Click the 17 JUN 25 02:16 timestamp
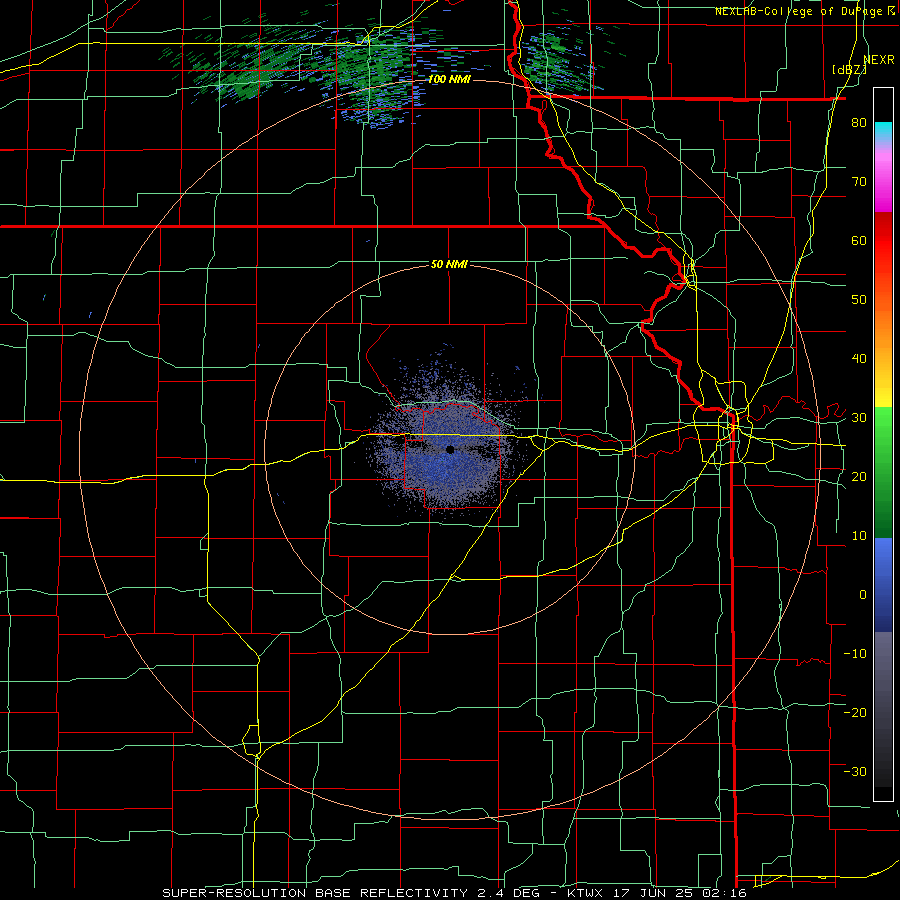Viewport: 900px width, 900px height. tap(681, 893)
